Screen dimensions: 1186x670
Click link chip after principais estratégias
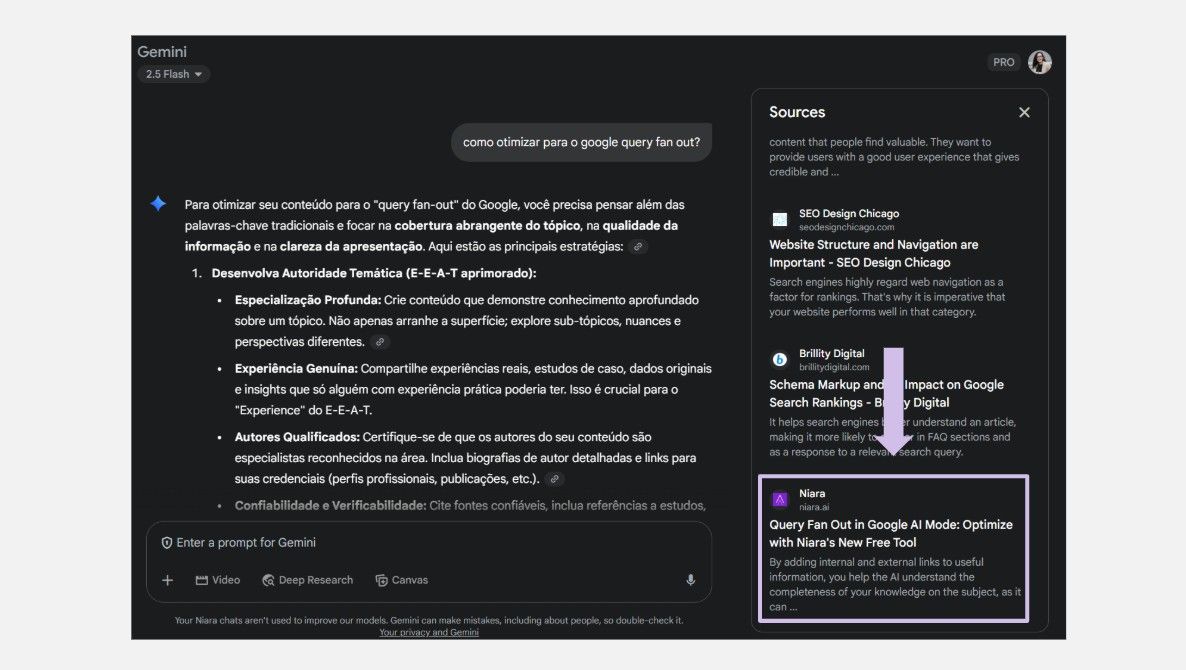[x=638, y=247]
